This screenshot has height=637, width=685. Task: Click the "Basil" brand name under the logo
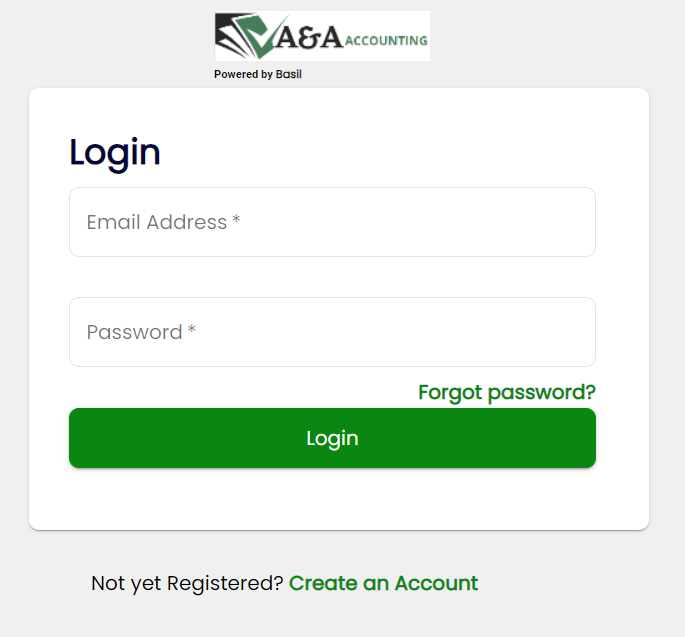click(x=289, y=74)
